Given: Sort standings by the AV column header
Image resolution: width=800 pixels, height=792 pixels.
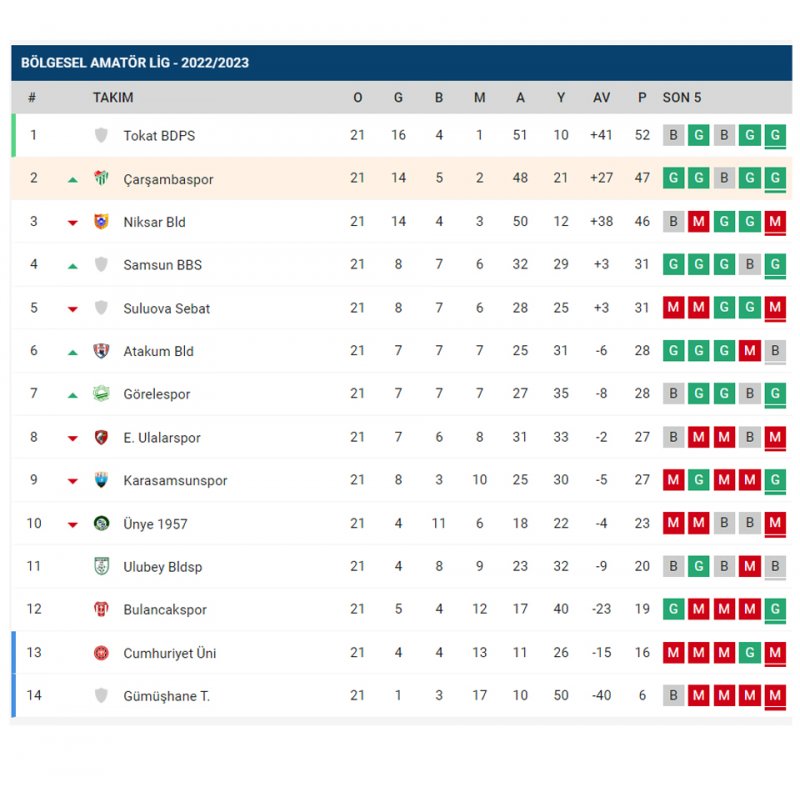Looking at the screenshot, I should 601,98.
